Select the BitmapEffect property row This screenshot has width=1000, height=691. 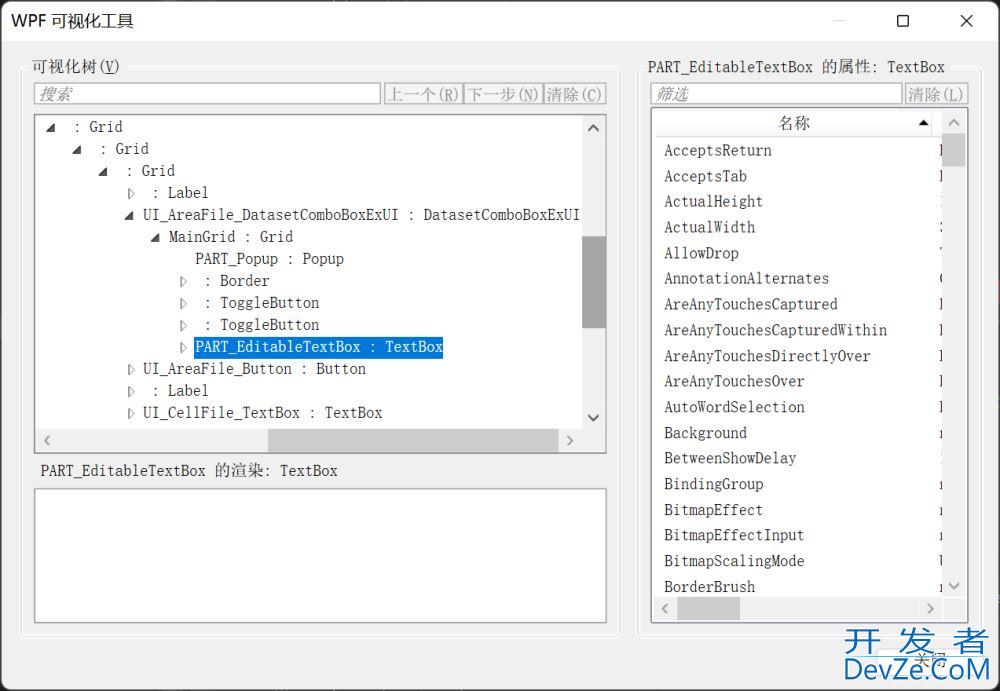[x=798, y=510]
